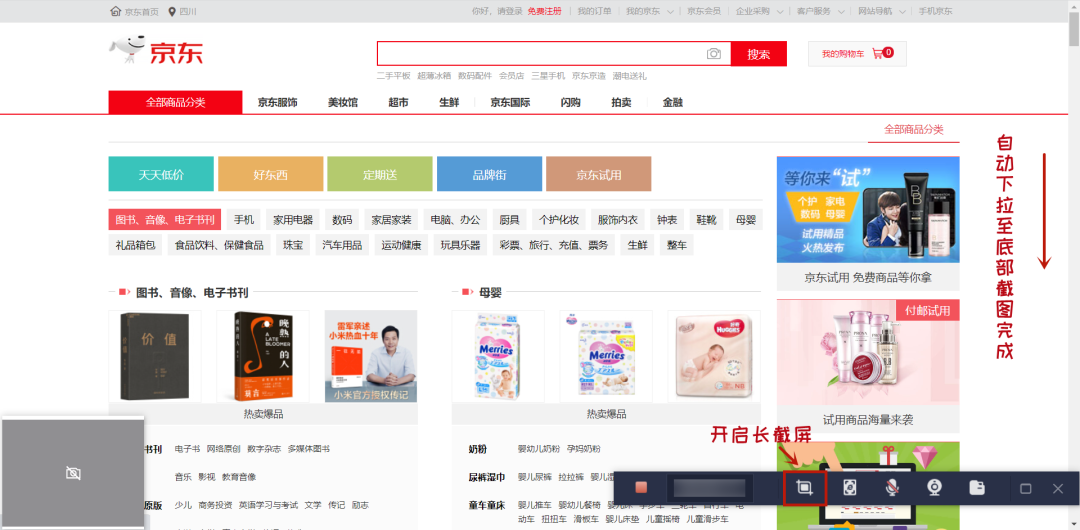Select the 钟表 category tag
Image resolution: width=1080 pixels, height=530 pixels.
click(x=667, y=220)
